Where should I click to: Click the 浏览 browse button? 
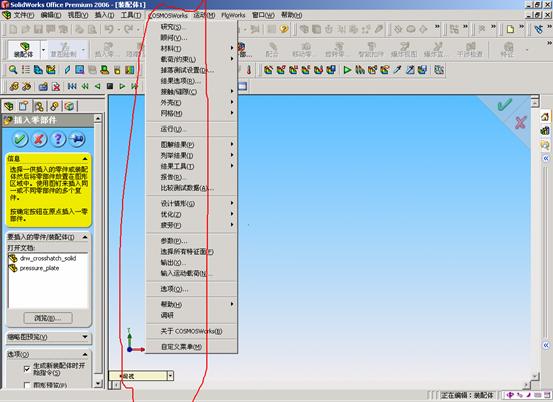(x=48, y=318)
